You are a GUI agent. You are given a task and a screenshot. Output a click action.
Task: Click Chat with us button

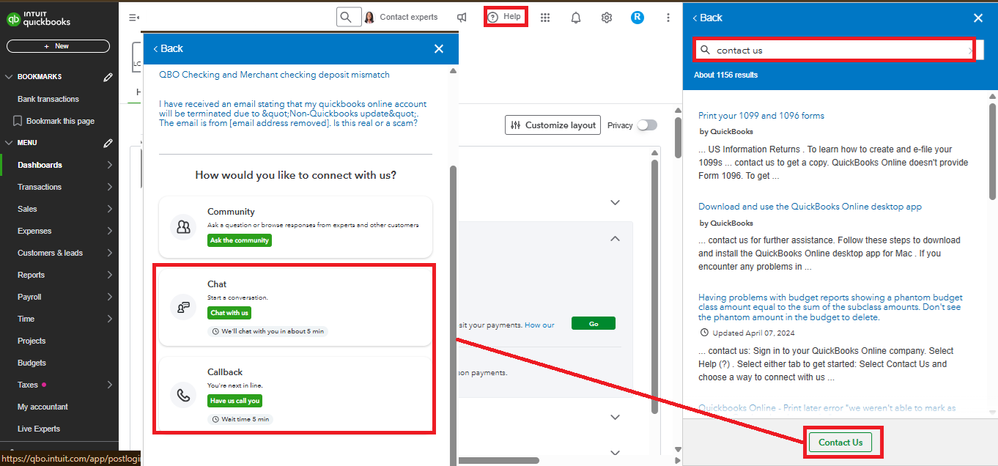(230, 313)
